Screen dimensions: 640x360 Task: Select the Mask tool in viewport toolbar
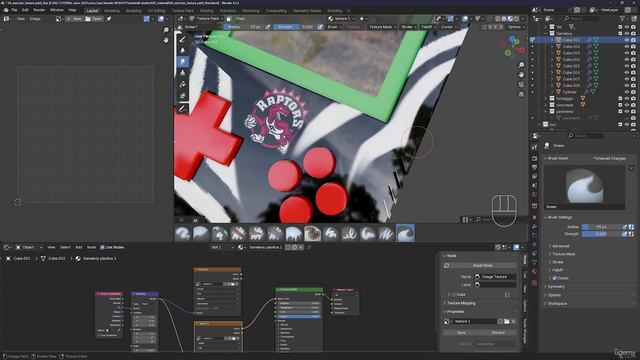182,96
